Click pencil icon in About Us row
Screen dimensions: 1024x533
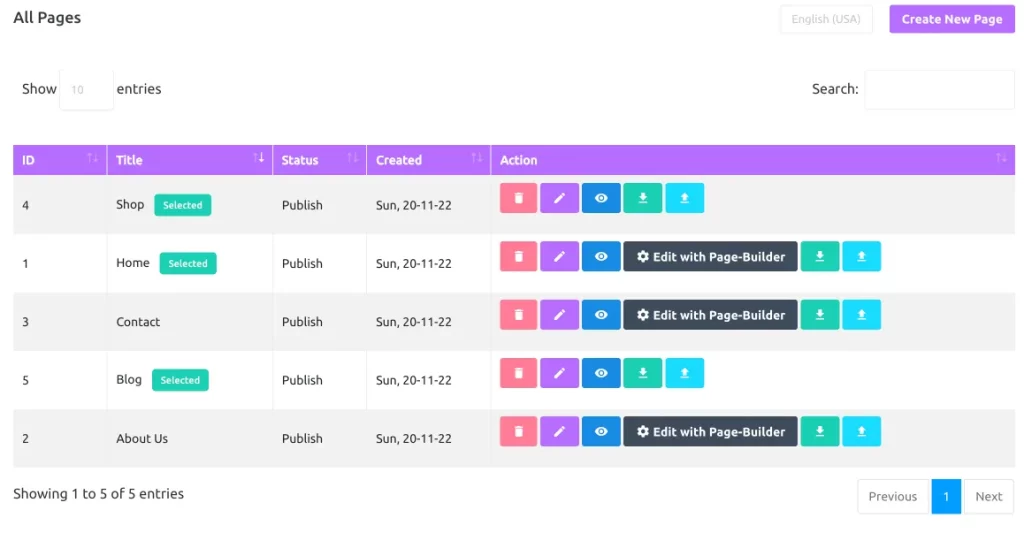click(x=559, y=432)
